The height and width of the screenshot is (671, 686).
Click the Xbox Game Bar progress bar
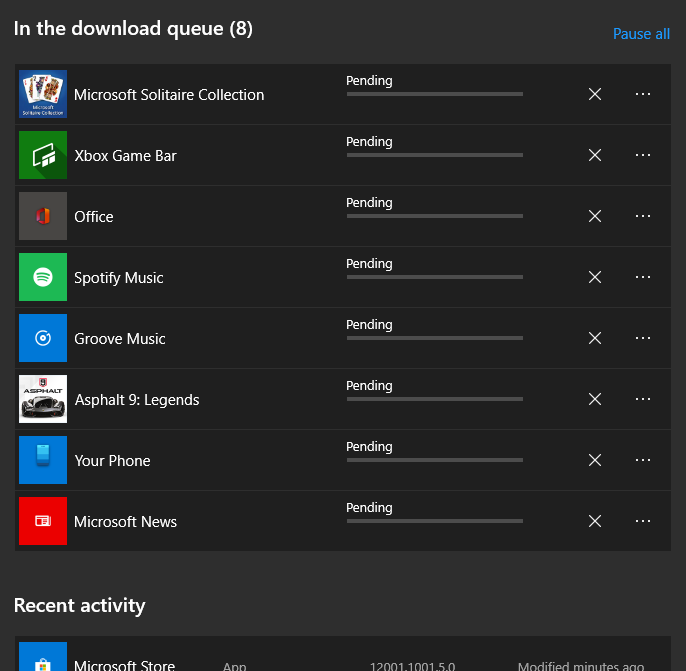tap(435, 155)
